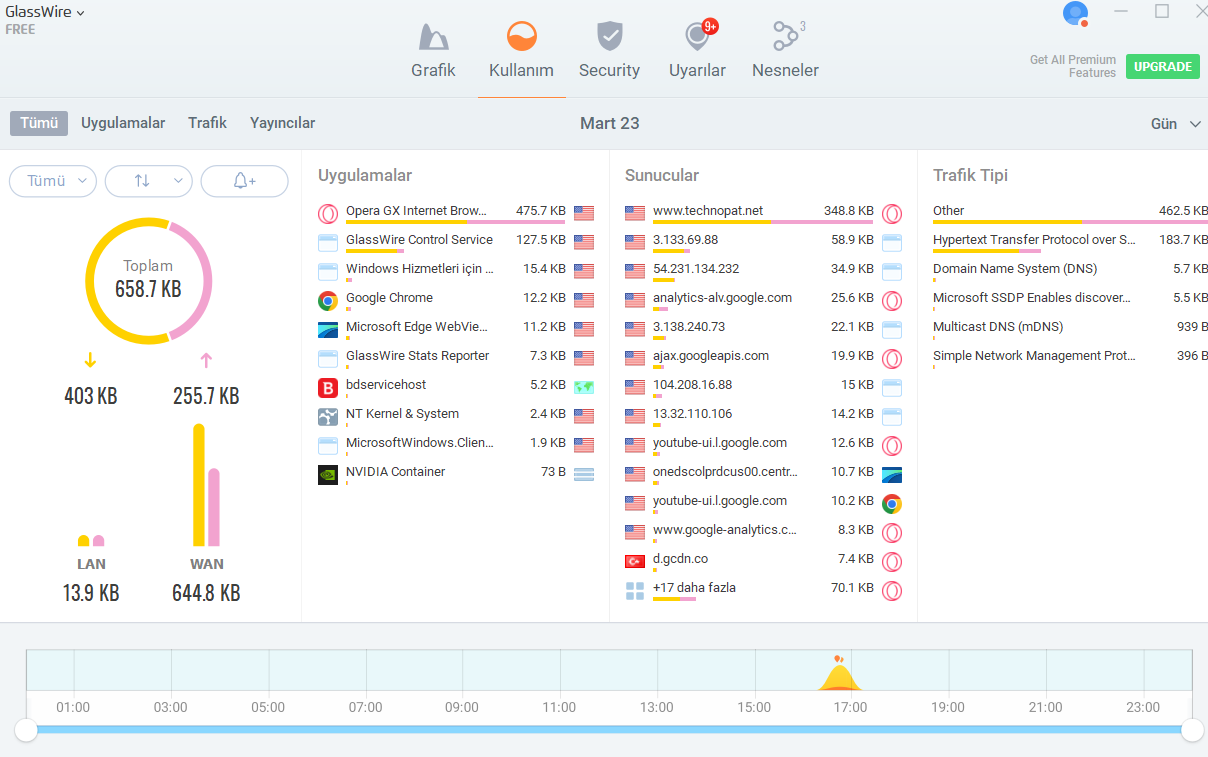
Task: Click the WAN usage bar chart
Action: (206, 485)
